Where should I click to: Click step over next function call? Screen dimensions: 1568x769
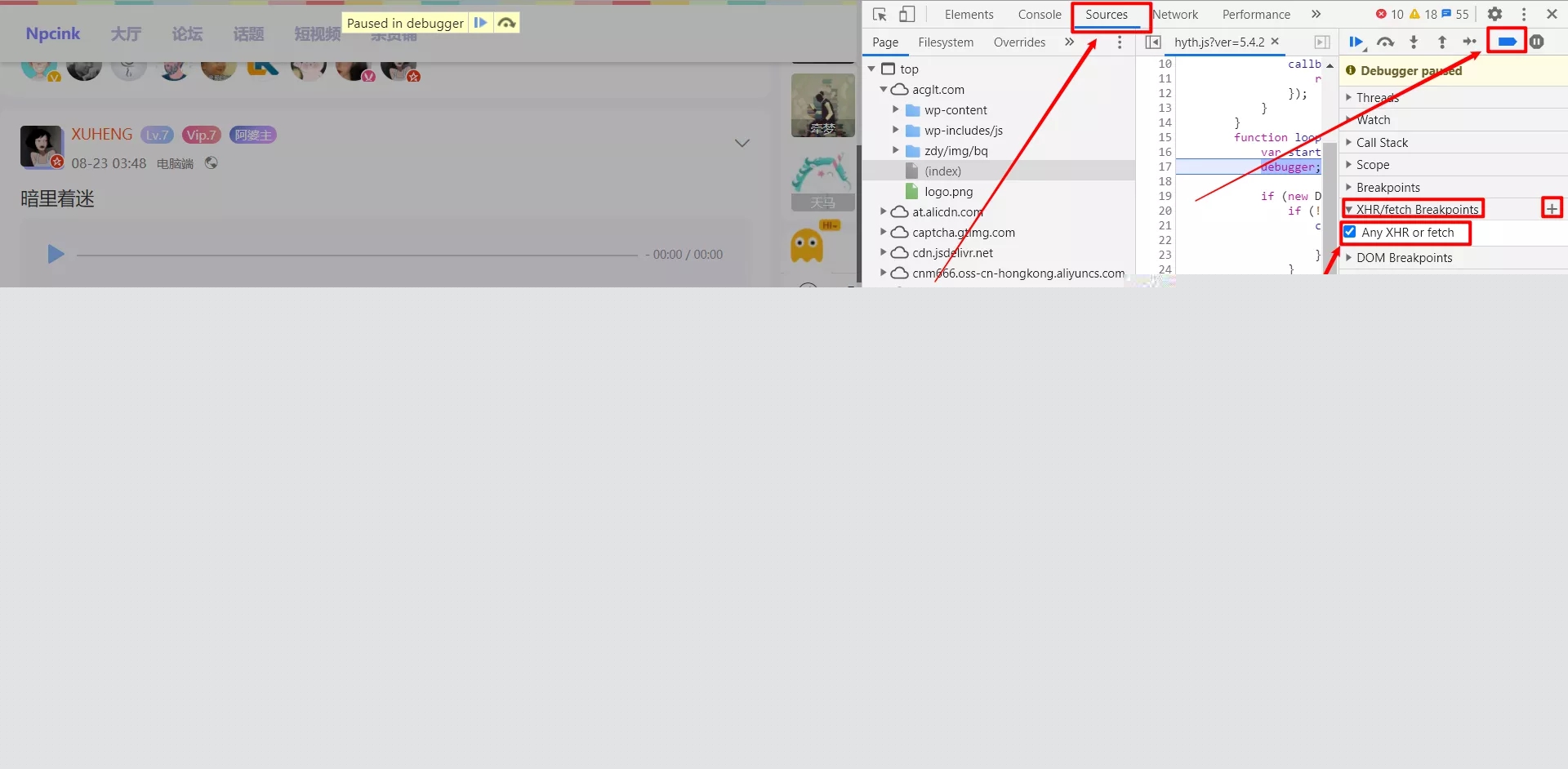1385,42
